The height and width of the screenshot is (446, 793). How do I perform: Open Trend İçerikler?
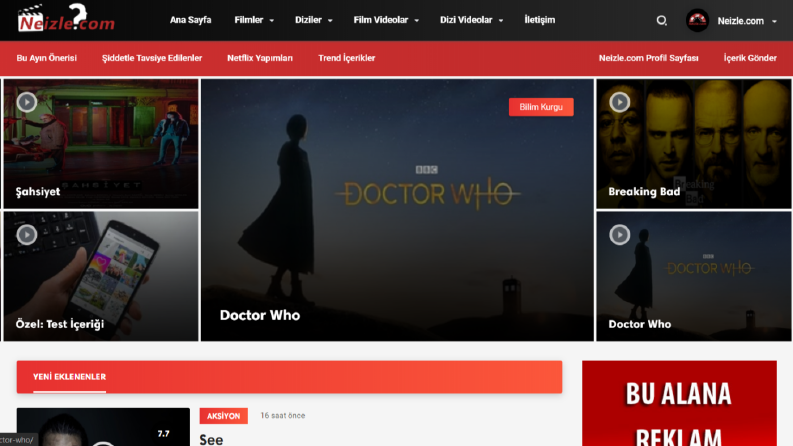[346, 58]
